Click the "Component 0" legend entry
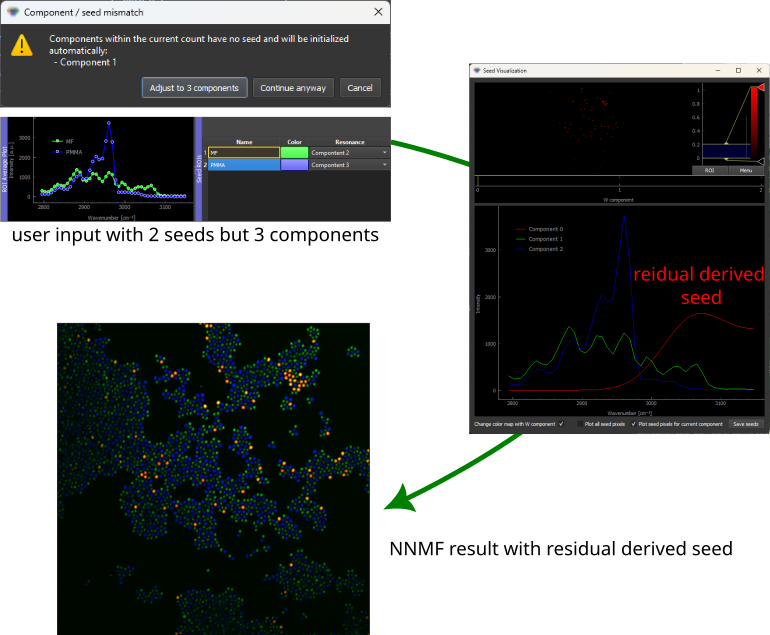 [x=539, y=229]
